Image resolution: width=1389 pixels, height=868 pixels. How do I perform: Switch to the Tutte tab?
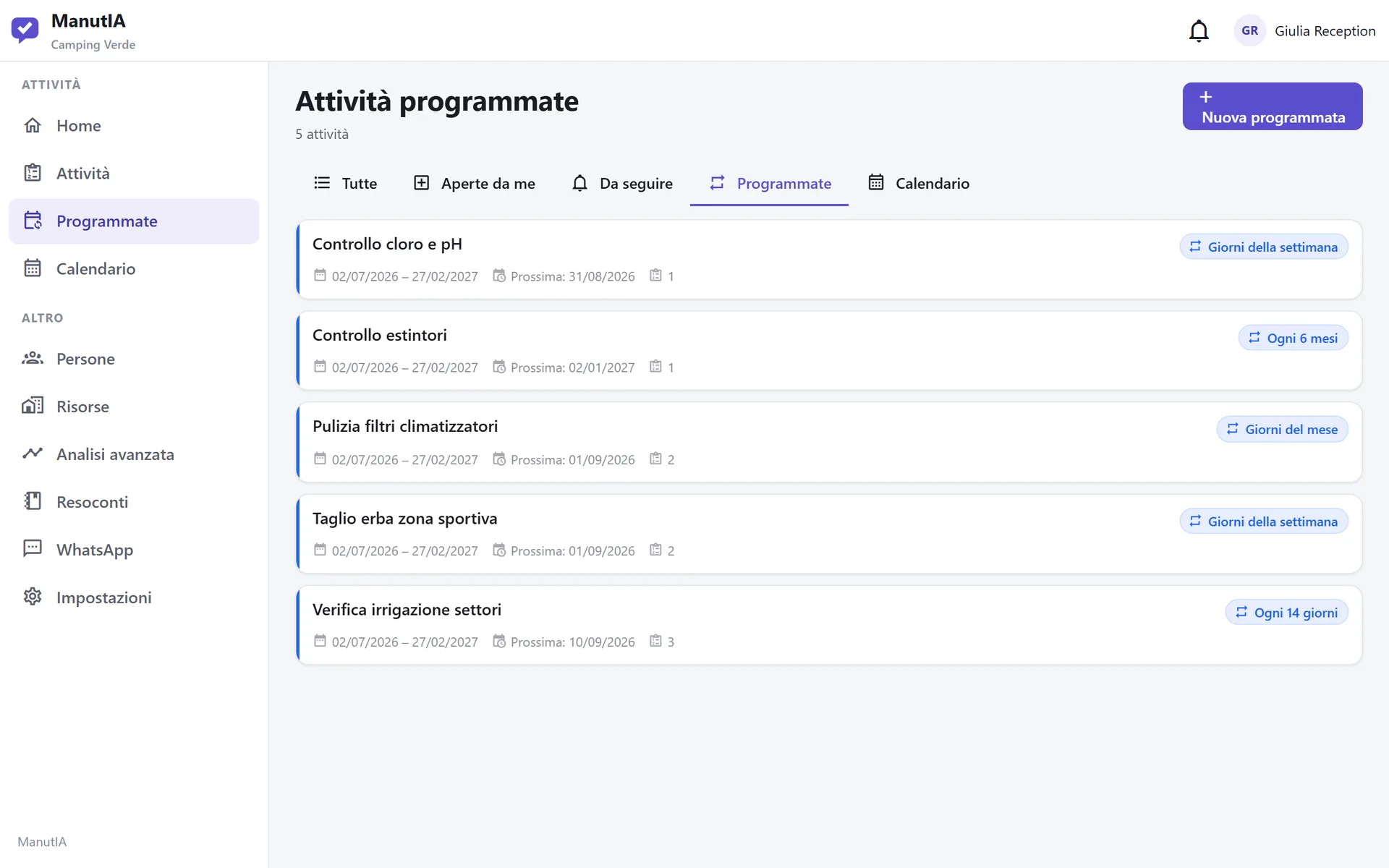[345, 184]
